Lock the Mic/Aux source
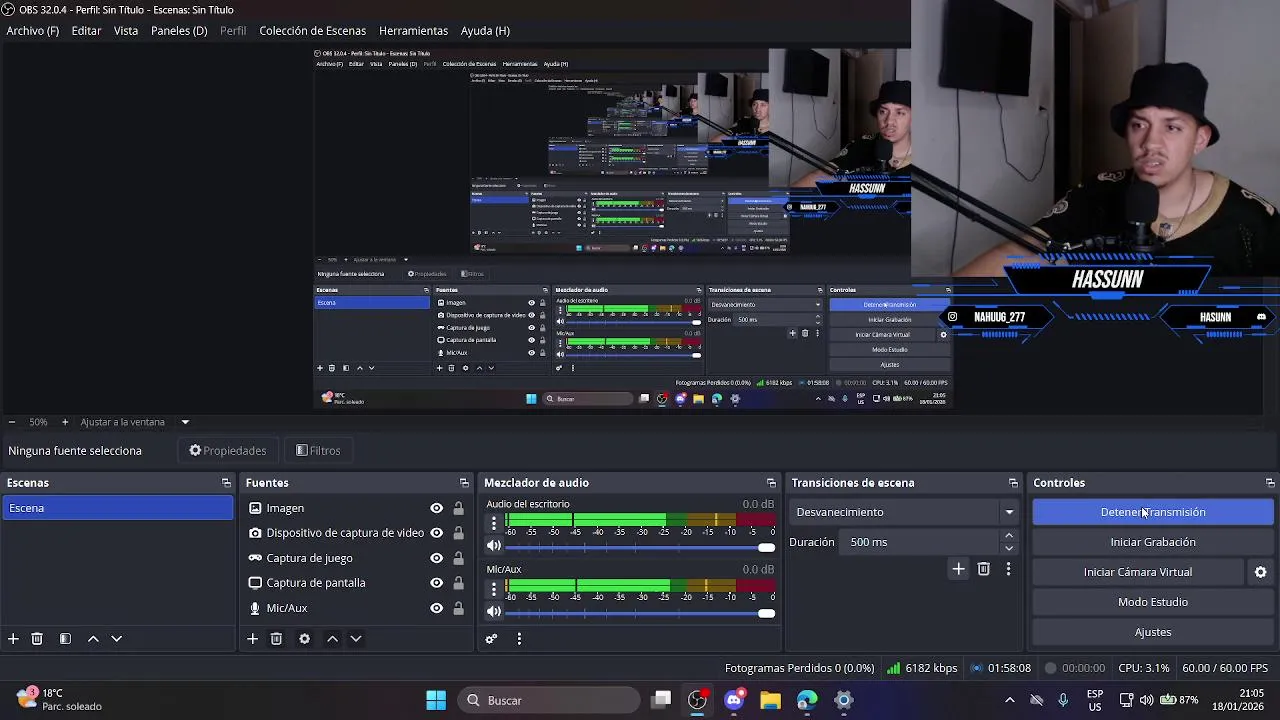 458,608
